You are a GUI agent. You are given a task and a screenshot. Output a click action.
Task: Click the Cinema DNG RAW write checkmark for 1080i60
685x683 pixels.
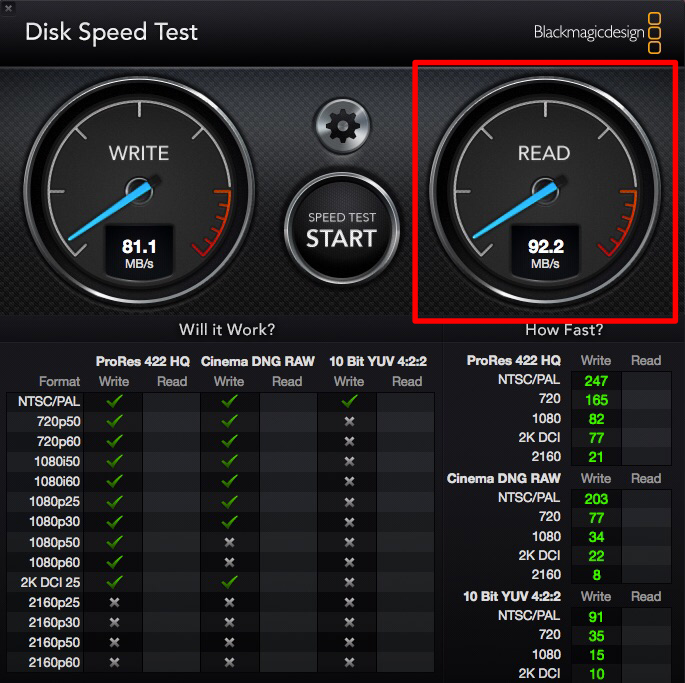[x=229, y=482]
